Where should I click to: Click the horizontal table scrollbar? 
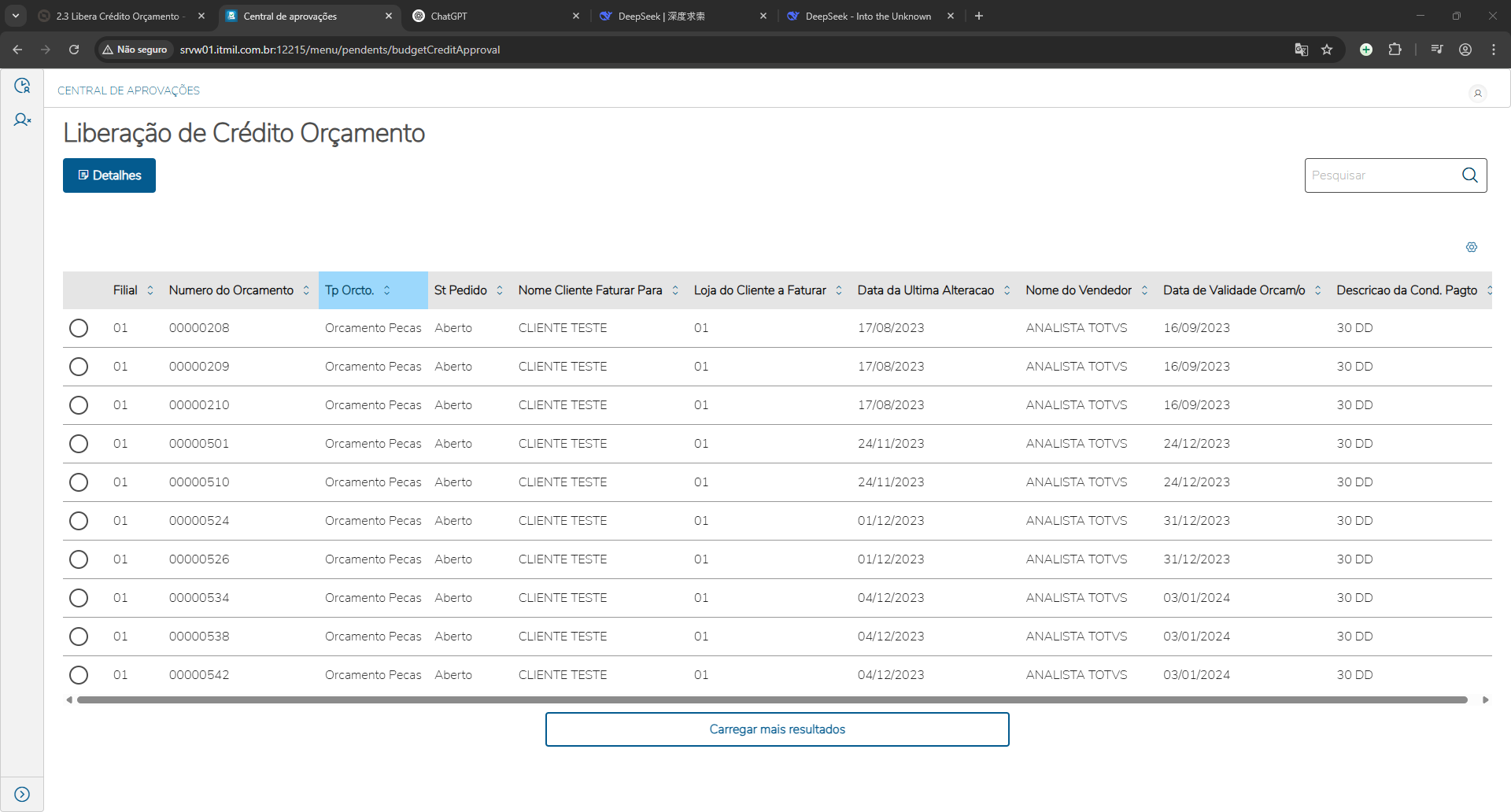[771, 699]
